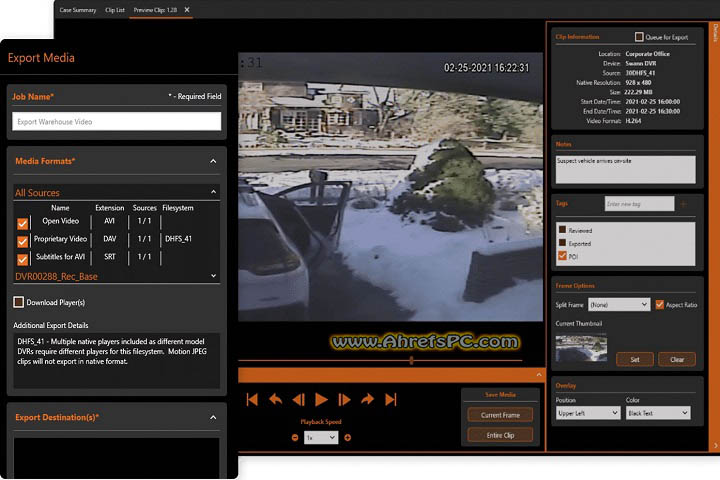Expand the DVR00288_Rec_Base group
The height and width of the screenshot is (480, 720).
pyautogui.click(x=214, y=276)
